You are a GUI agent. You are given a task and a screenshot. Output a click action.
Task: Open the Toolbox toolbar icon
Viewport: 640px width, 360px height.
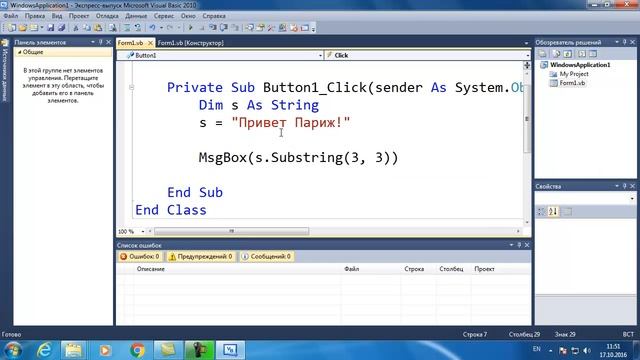271,28
